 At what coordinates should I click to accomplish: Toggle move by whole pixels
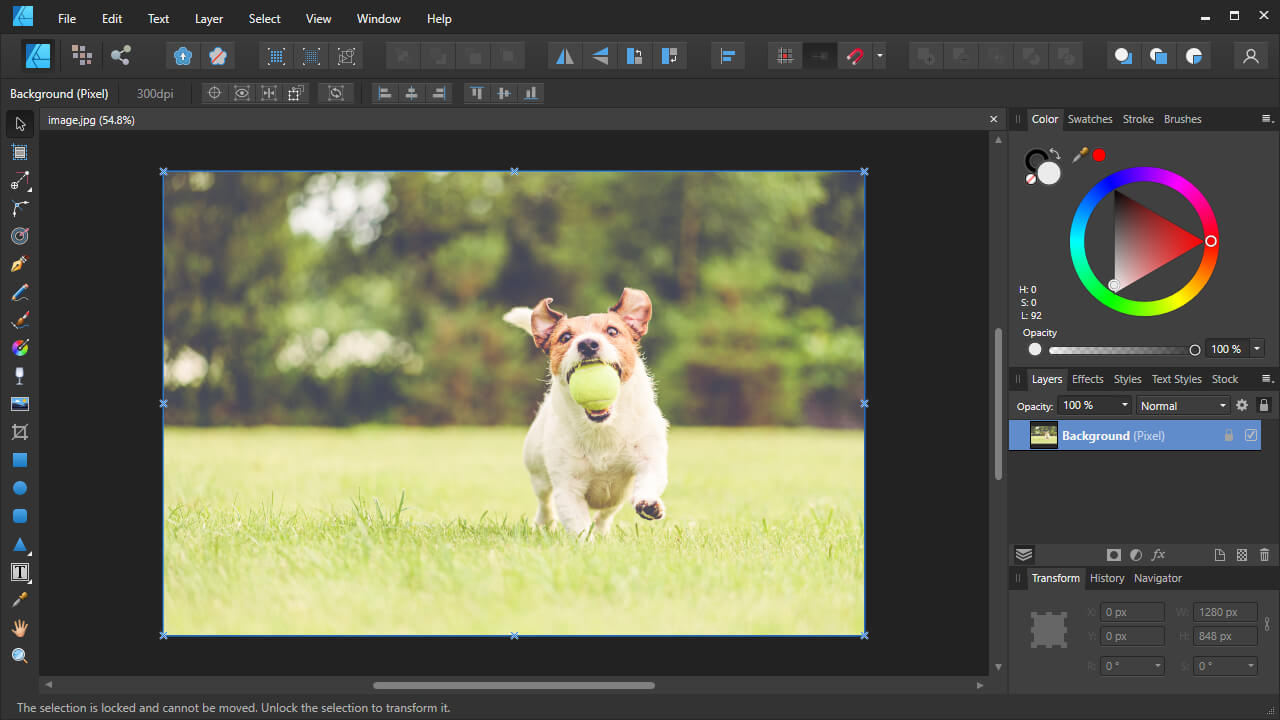click(819, 56)
